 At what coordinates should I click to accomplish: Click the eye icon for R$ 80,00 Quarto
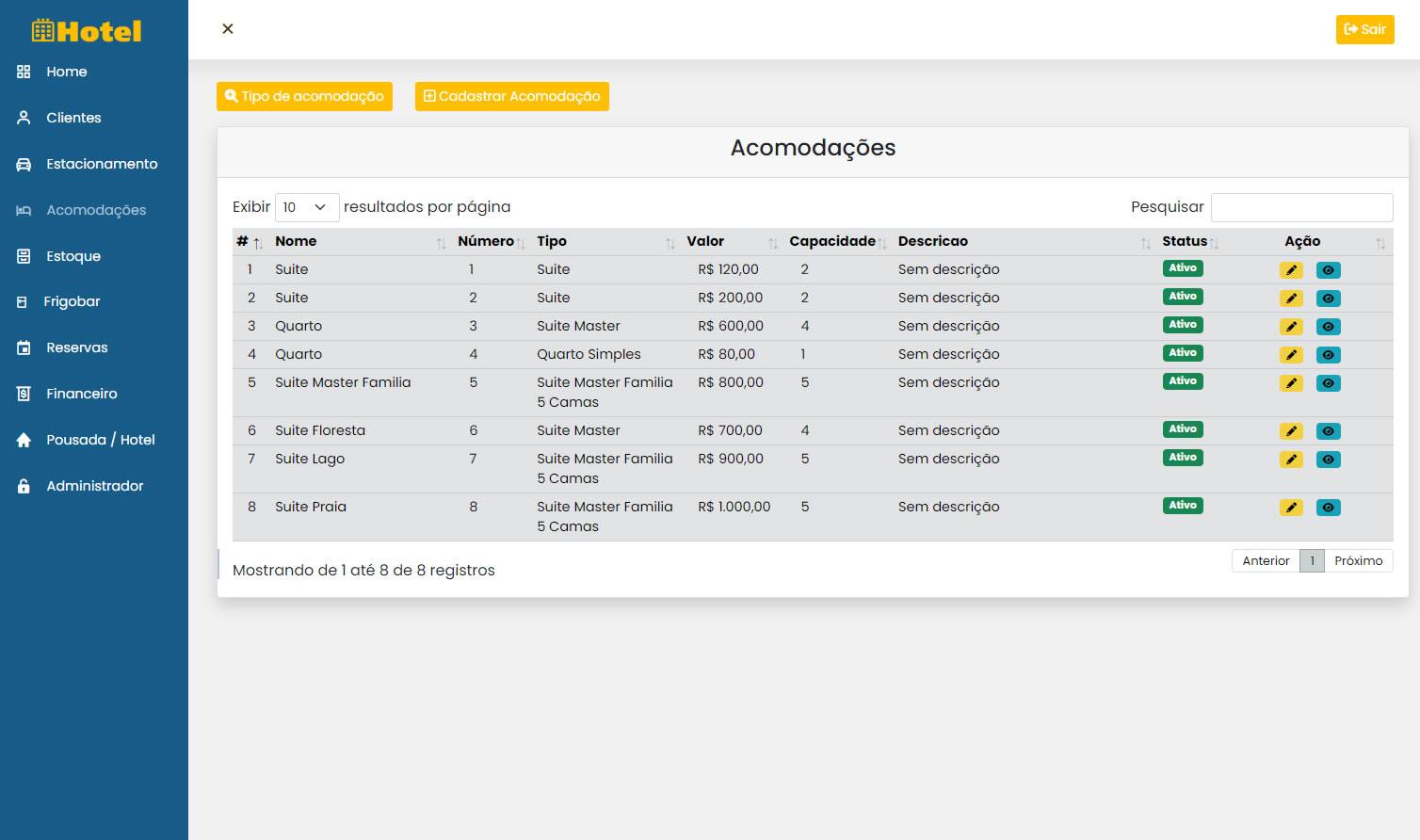[x=1328, y=355]
